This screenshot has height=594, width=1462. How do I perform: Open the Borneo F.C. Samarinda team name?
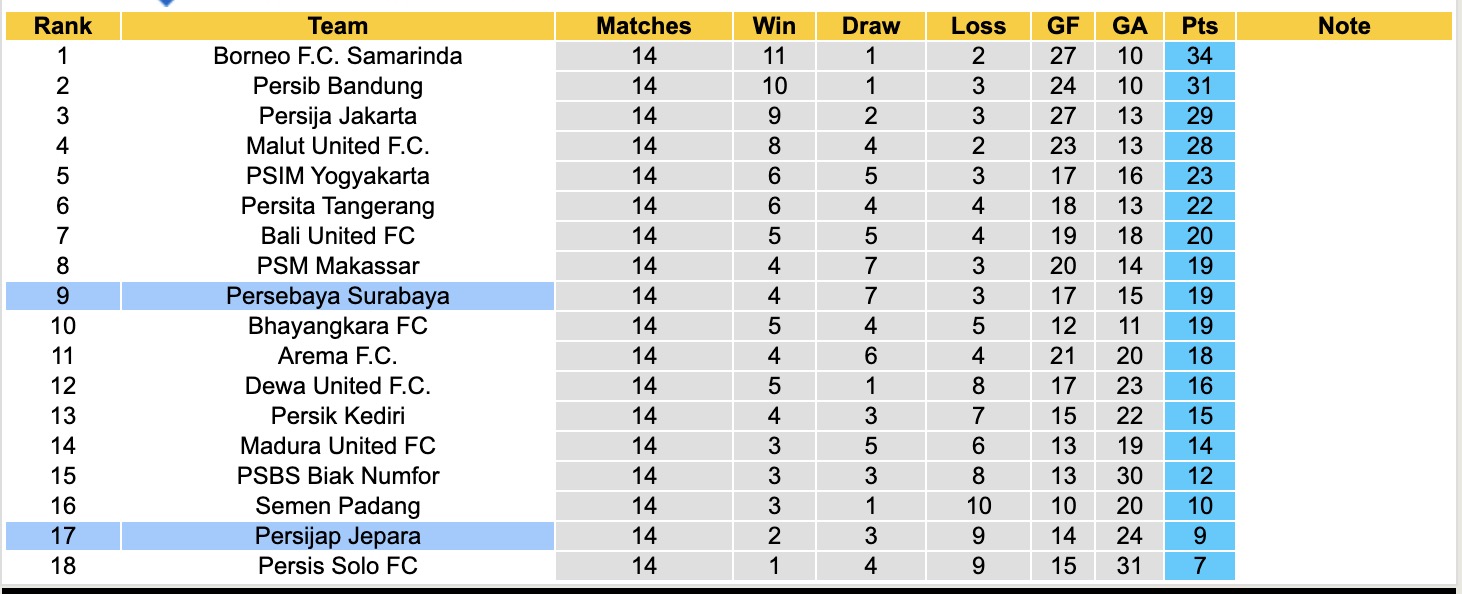point(338,56)
